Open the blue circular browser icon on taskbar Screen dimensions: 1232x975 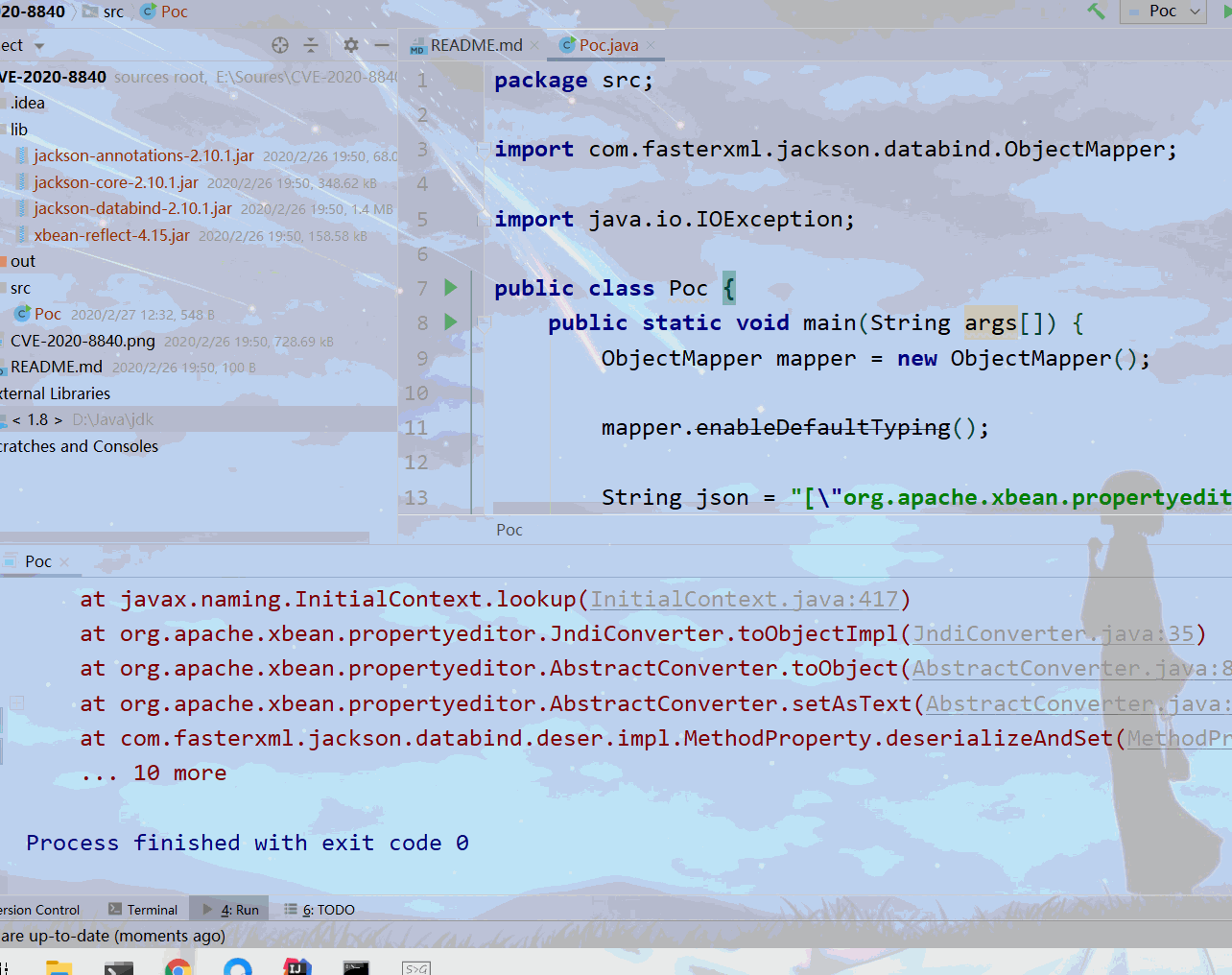pos(238,967)
